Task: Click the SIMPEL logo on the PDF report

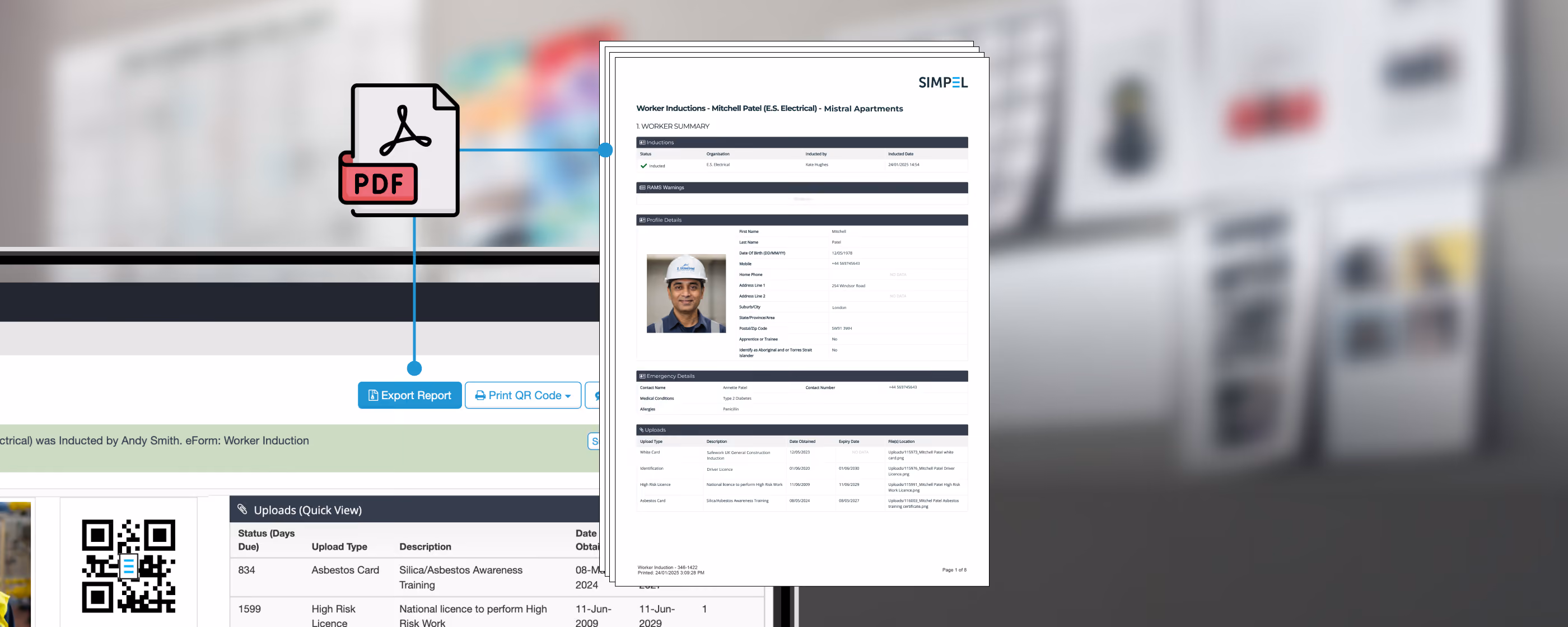Action: (x=943, y=82)
